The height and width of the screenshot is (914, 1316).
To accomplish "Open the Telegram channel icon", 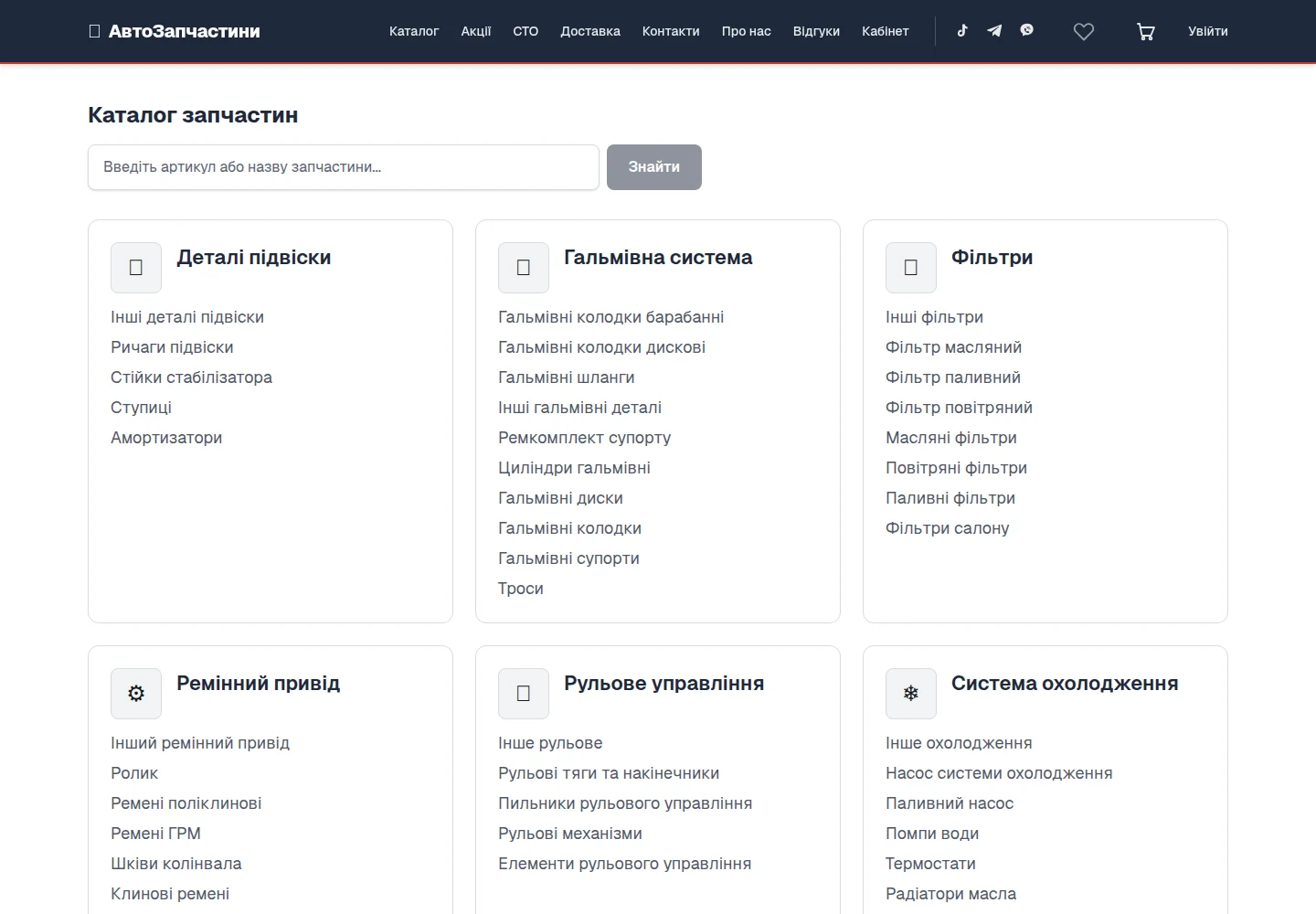I will click(x=994, y=30).
